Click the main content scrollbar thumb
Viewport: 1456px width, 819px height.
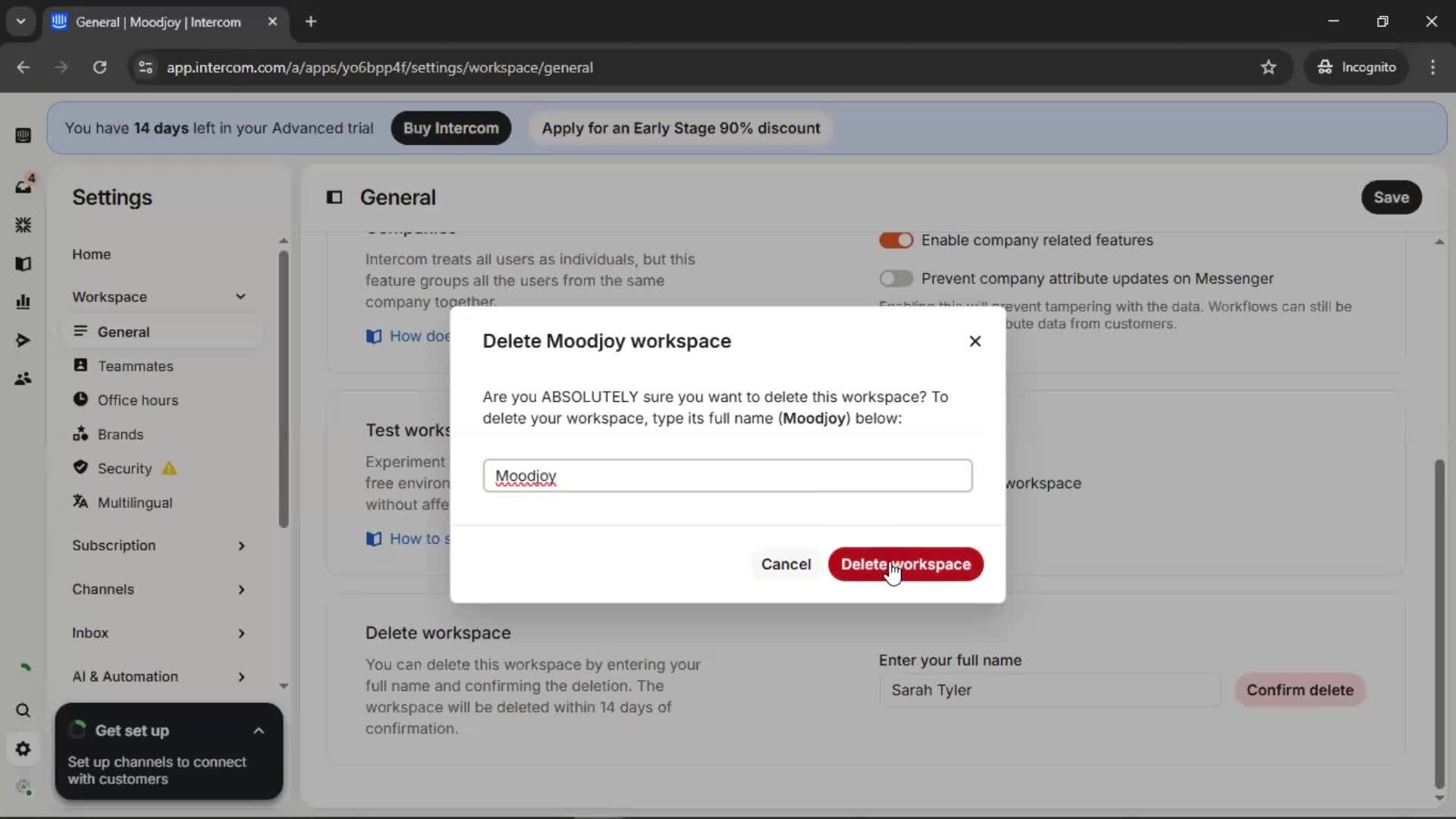1439,623
